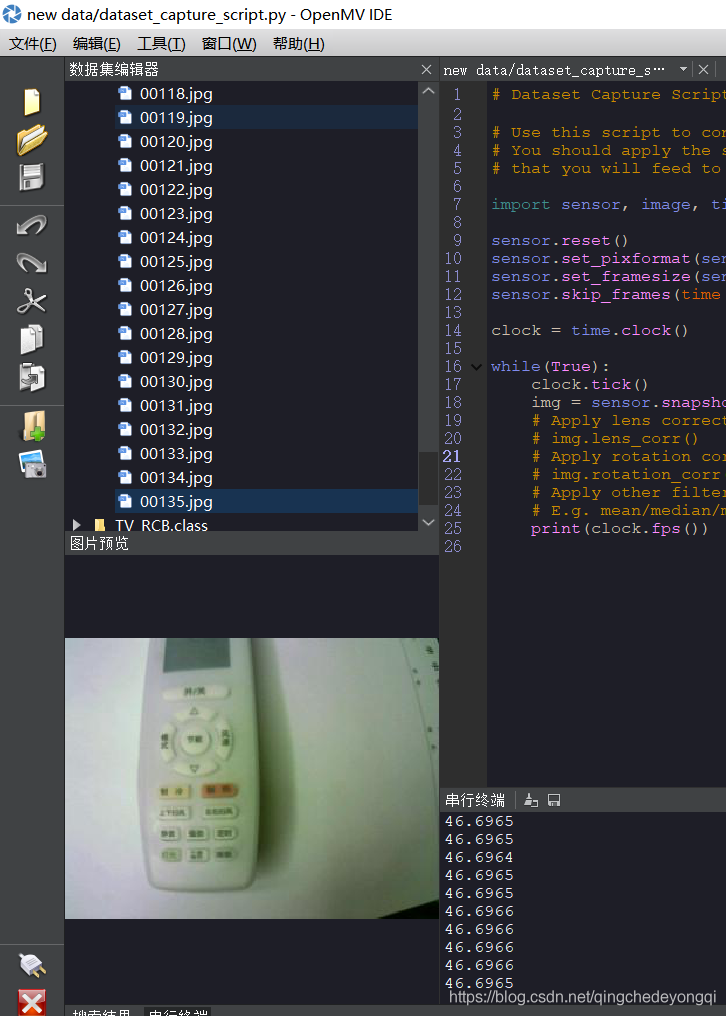This screenshot has width=726, height=1016.
Task: Click the 串行终端 panel title
Action: tap(474, 800)
